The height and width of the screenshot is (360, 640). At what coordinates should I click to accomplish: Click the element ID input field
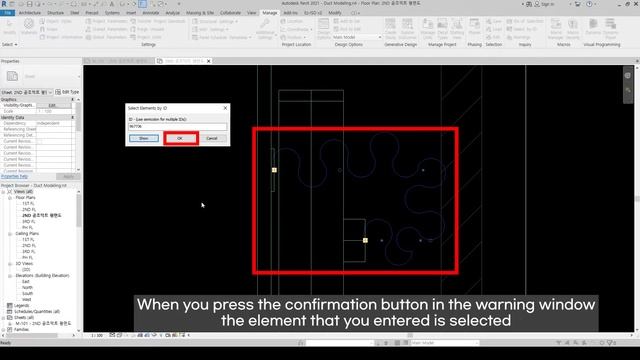coord(178,127)
